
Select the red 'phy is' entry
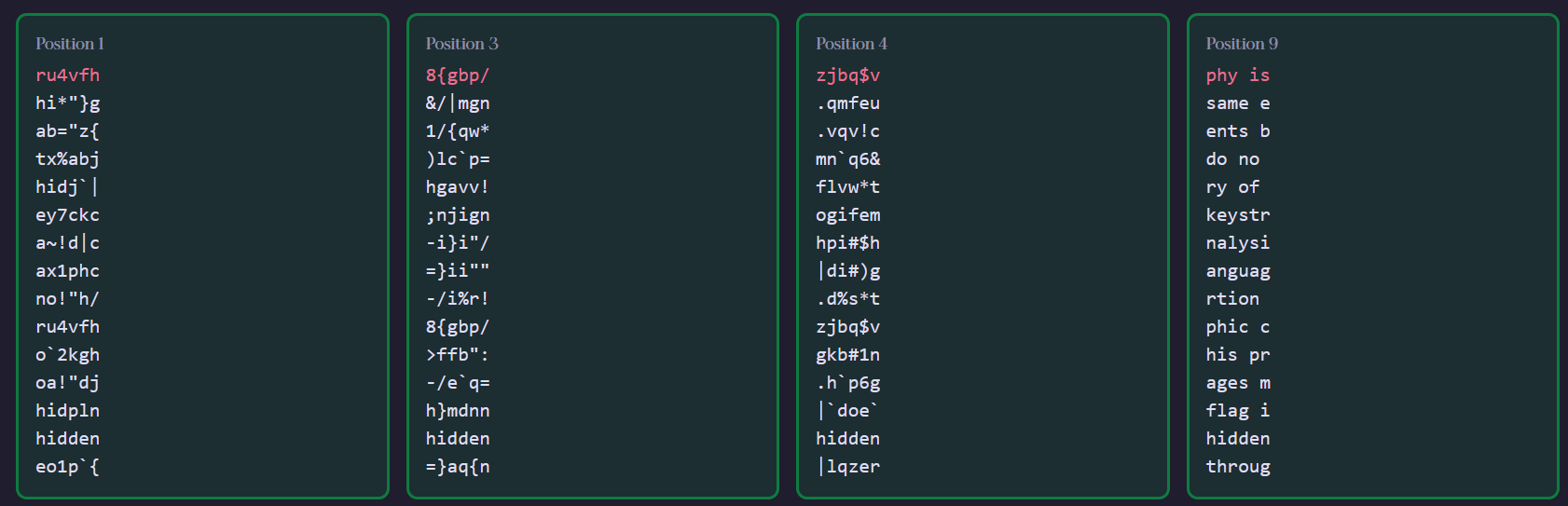(1237, 75)
